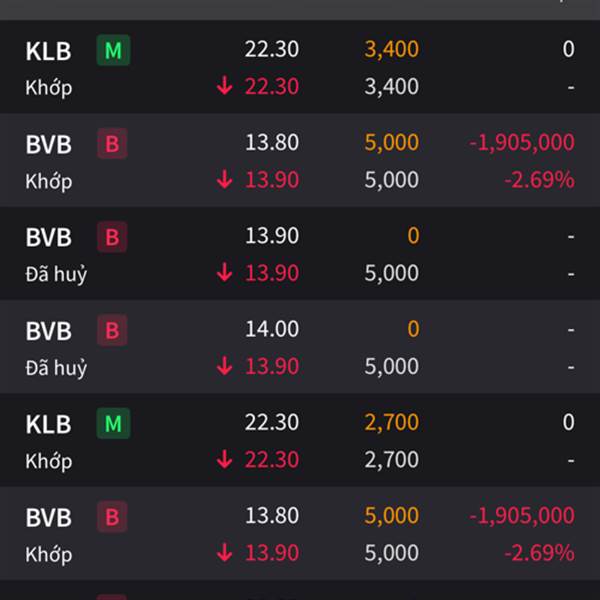Open the KLB order with 2,700 matched

pyautogui.click(x=300, y=440)
